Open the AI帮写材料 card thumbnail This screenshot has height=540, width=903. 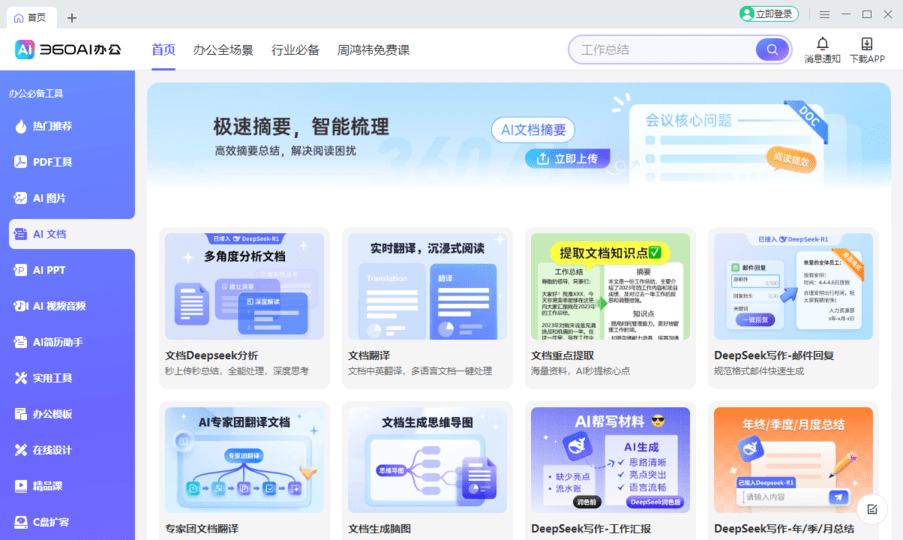click(x=610, y=460)
